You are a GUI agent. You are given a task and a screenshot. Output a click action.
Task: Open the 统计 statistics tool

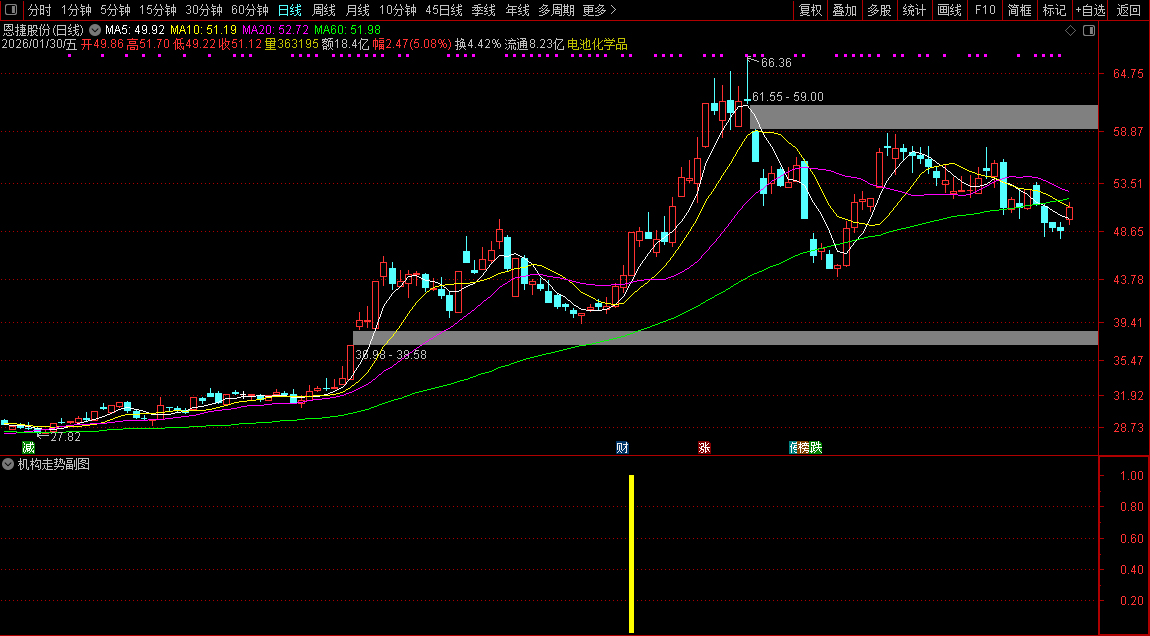tap(914, 10)
